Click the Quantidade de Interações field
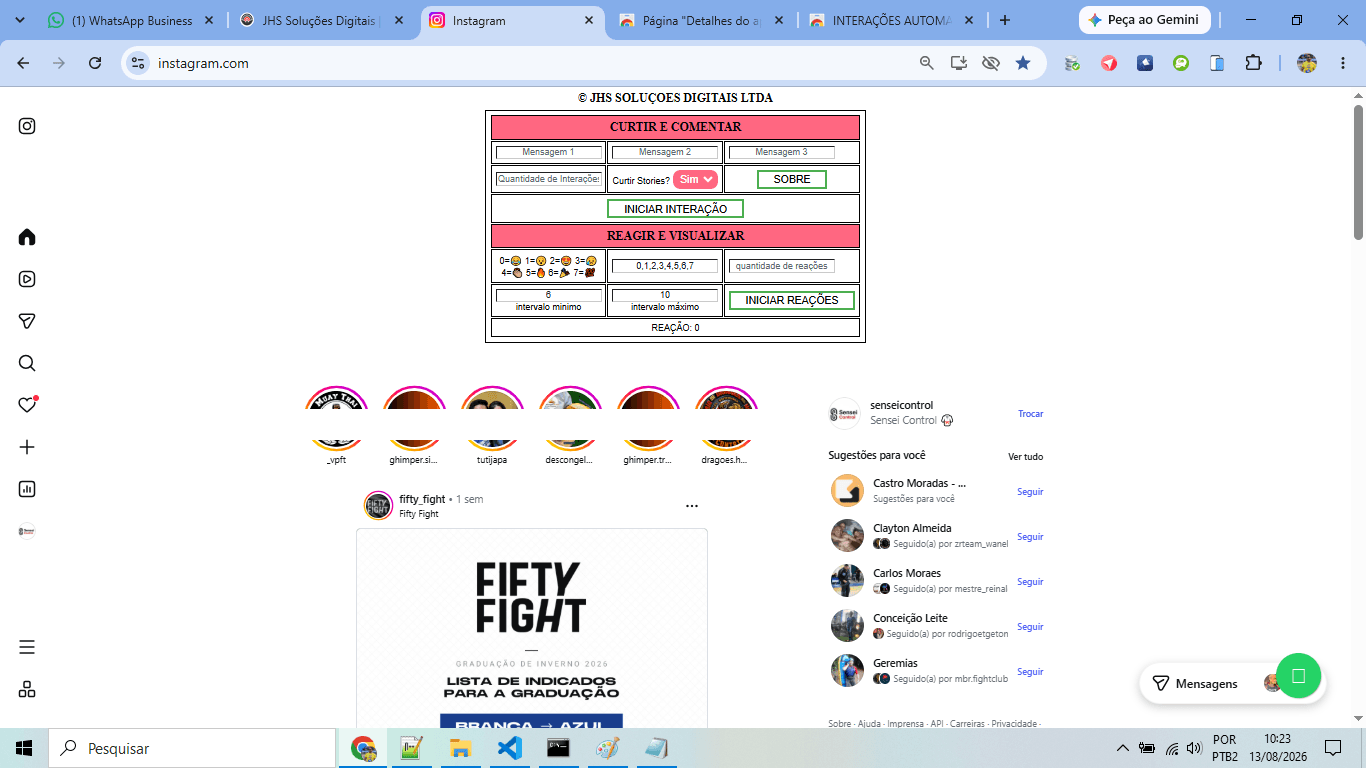Image resolution: width=1366 pixels, height=768 pixels. coord(549,179)
